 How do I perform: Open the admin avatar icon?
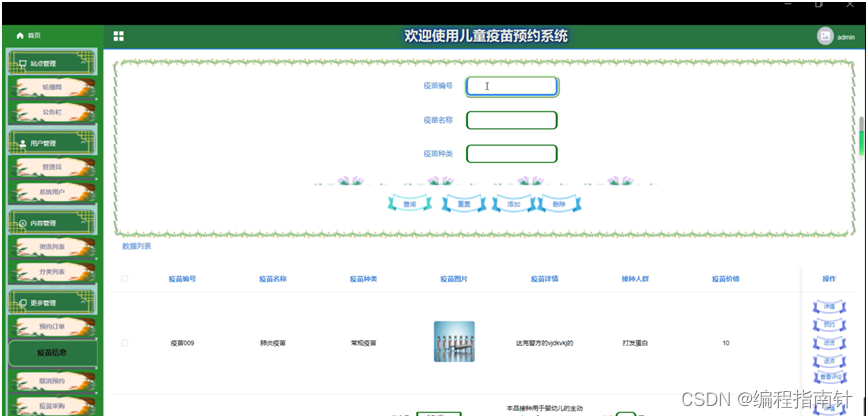click(x=825, y=36)
